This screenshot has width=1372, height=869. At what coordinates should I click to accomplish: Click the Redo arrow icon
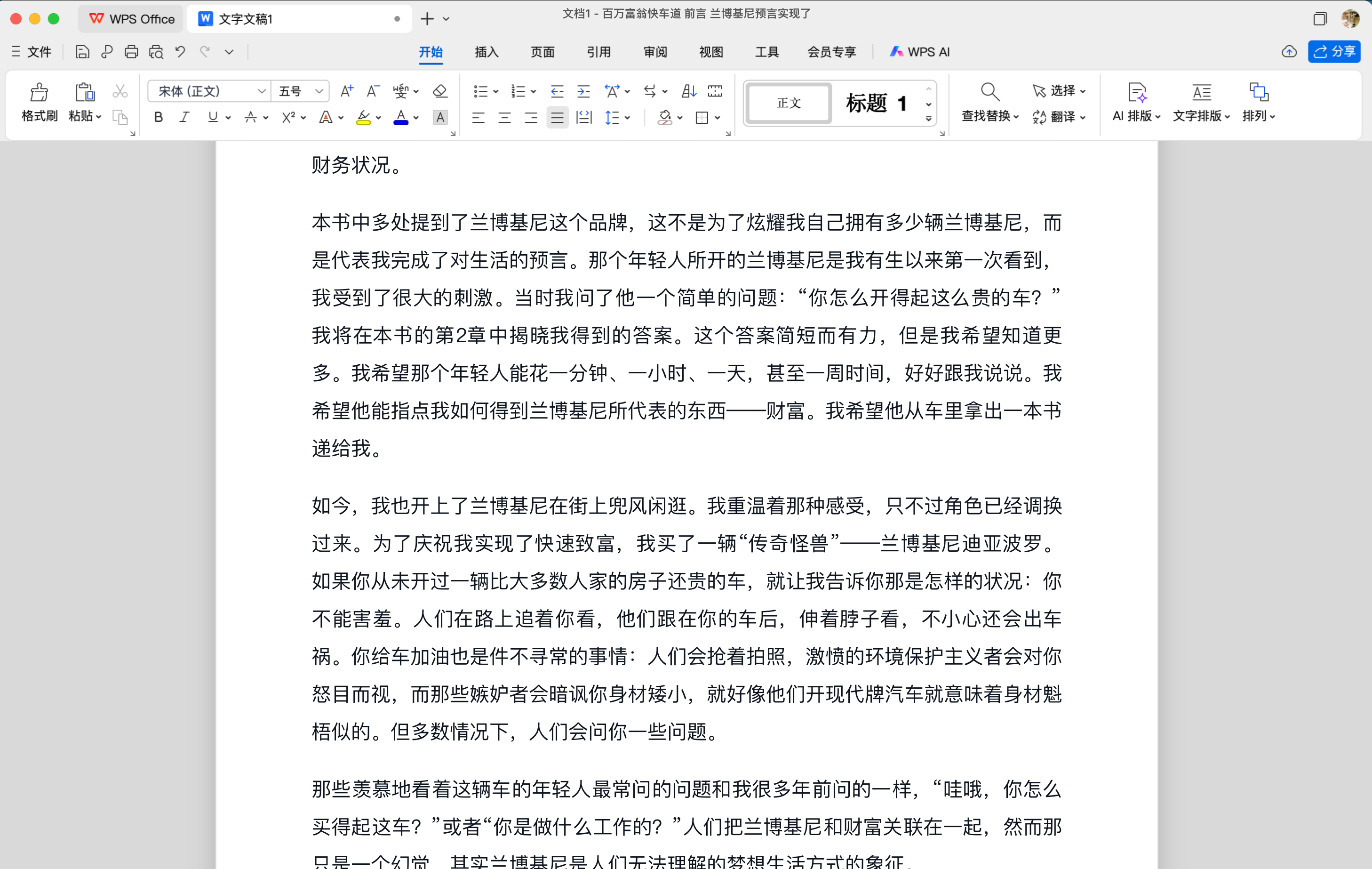(x=205, y=52)
